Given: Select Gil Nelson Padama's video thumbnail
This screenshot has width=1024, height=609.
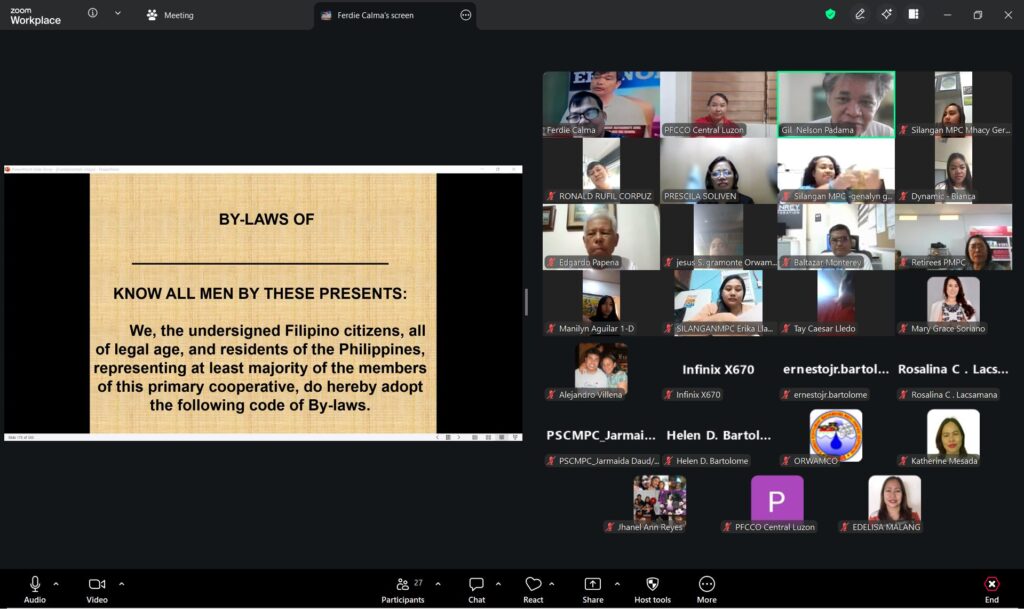Looking at the screenshot, I should [836, 104].
